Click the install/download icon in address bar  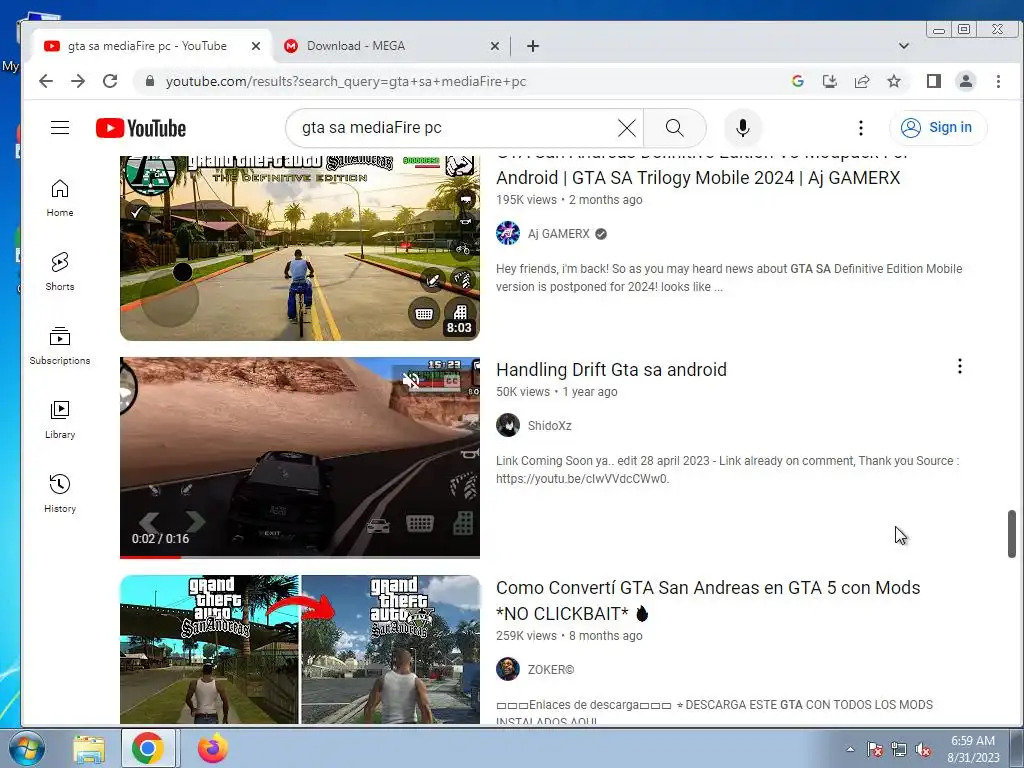click(829, 81)
